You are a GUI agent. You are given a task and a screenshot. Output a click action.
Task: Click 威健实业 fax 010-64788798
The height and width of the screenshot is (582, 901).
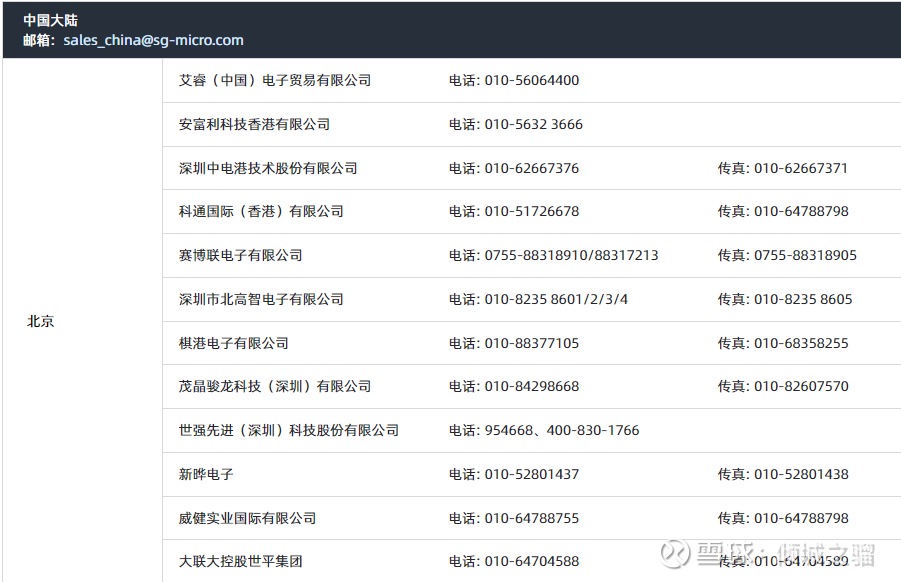pyautogui.click(x=801, y=518)
